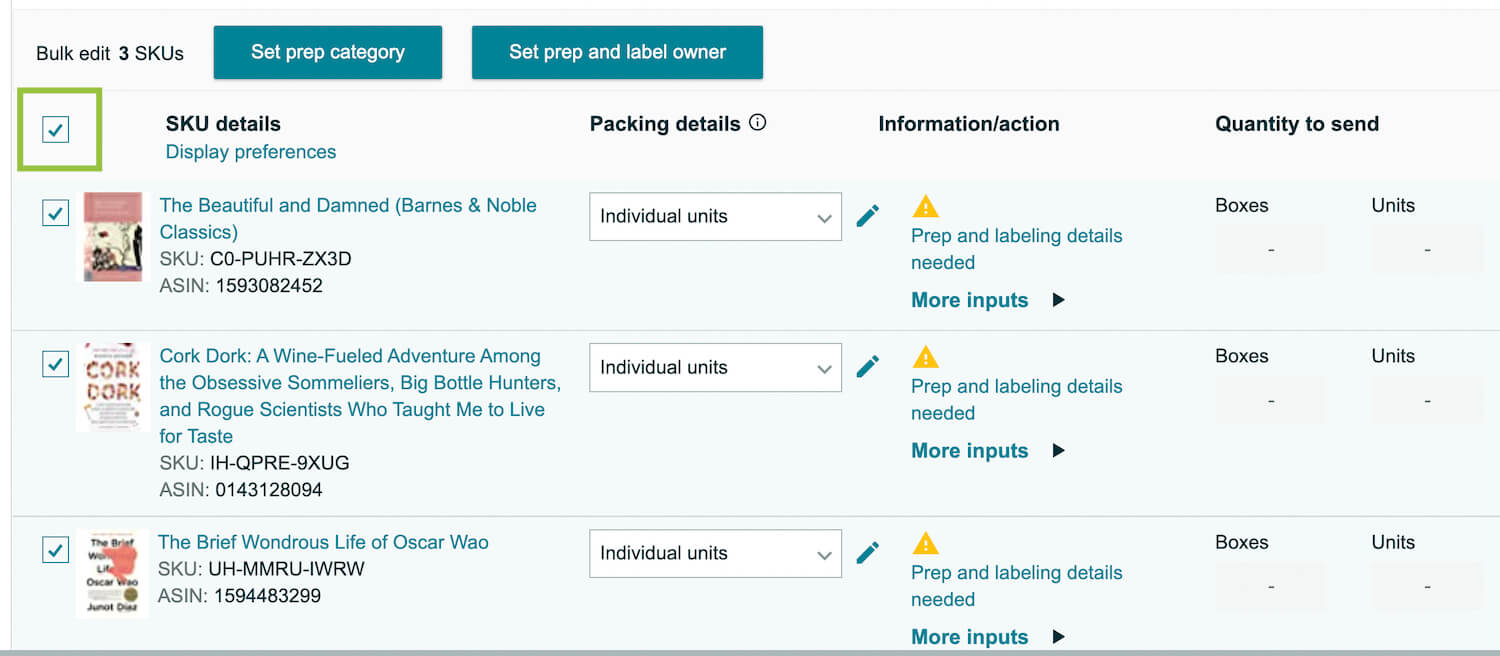The width and height of the screenshot is (1500, 656).
Task: Deselect The Beautiful and Damned checkbox
Action: tap(55, 213)
